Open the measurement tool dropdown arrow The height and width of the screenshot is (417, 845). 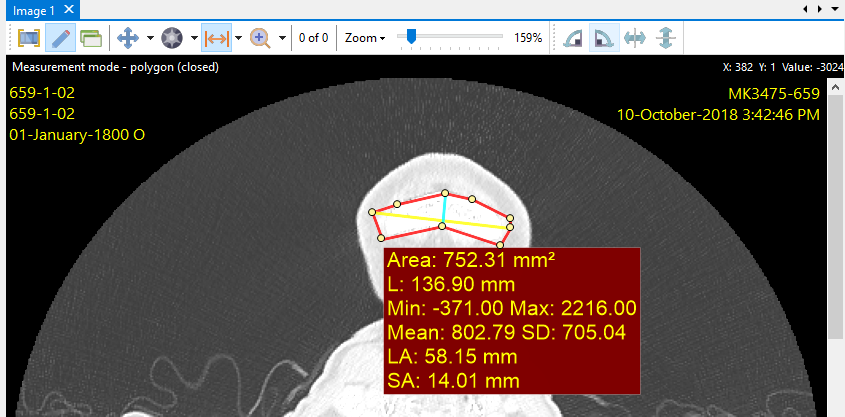tap(238, 38)
